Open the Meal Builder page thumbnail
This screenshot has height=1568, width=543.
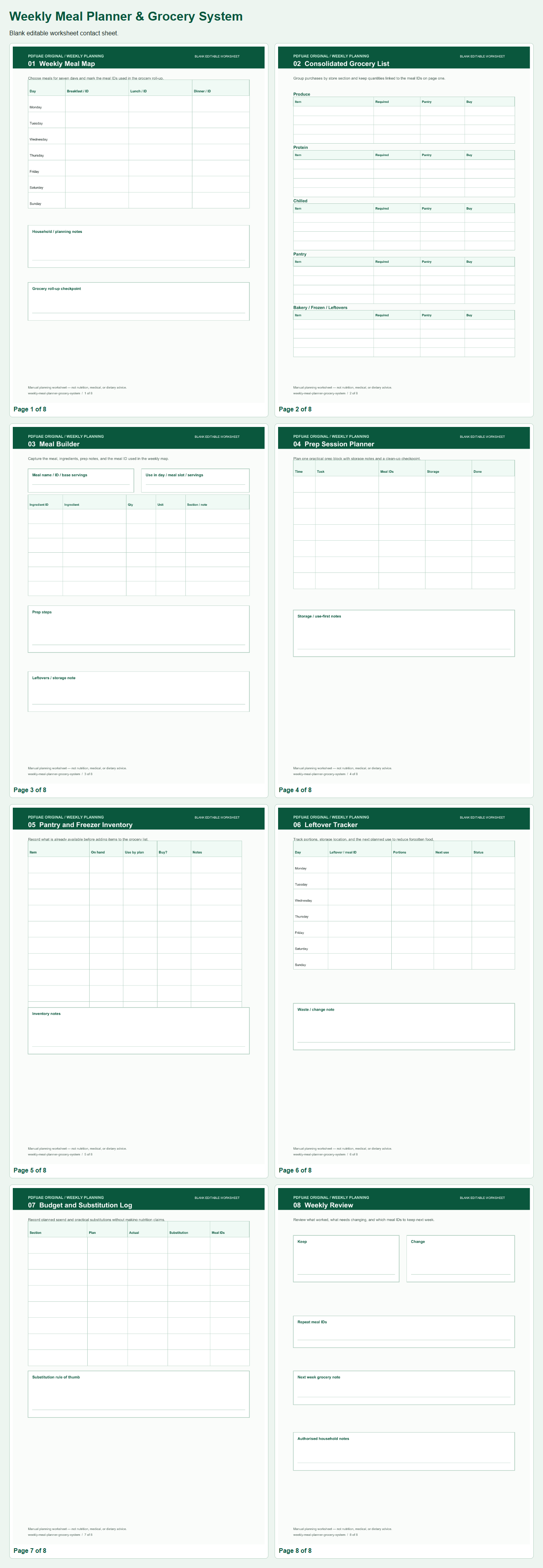coord(138,604)
